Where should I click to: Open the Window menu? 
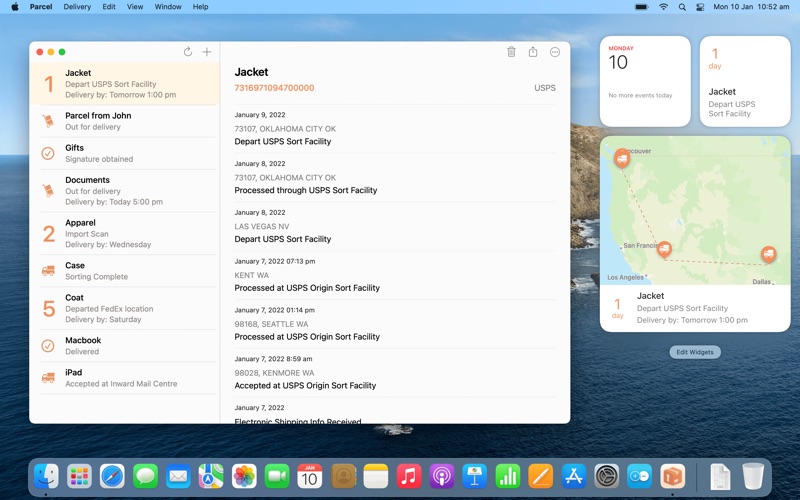[168, 7]
